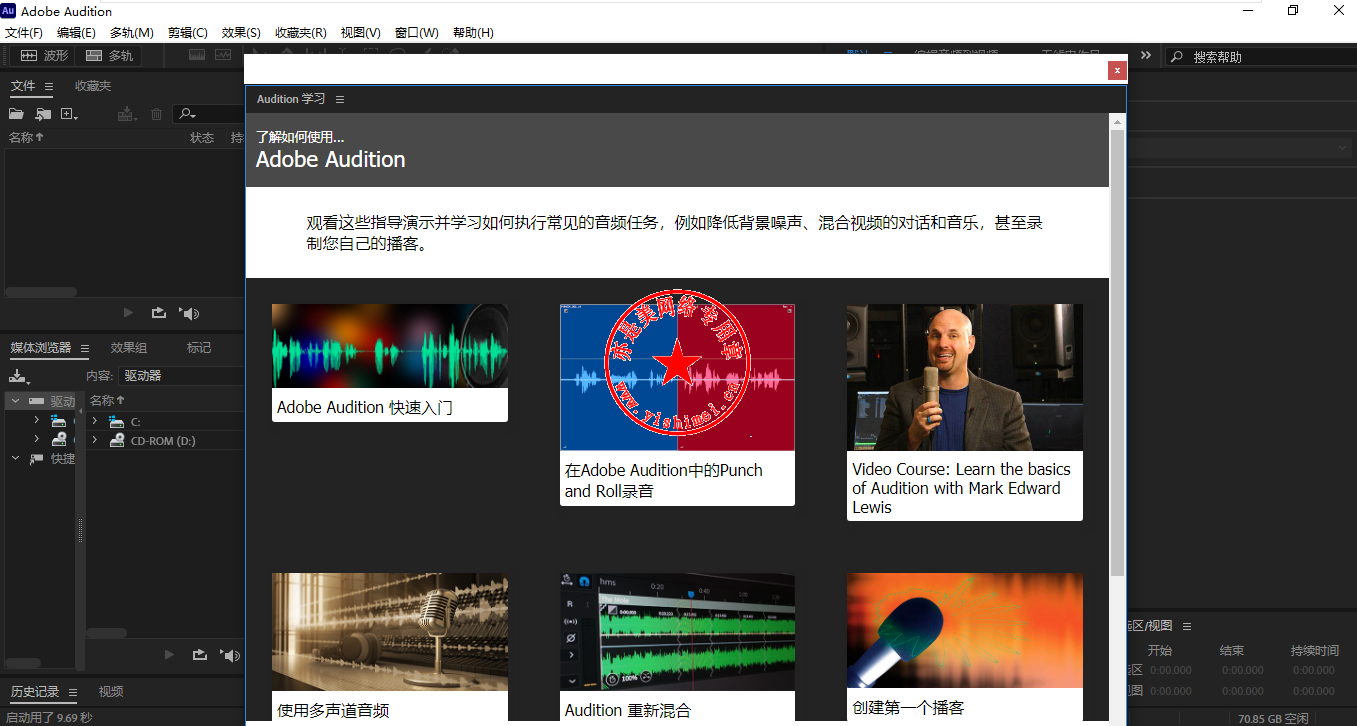The height and width of the screenshot is (726, 1357).
Task: Open the 窗口(W) menu
Action: 417,33
